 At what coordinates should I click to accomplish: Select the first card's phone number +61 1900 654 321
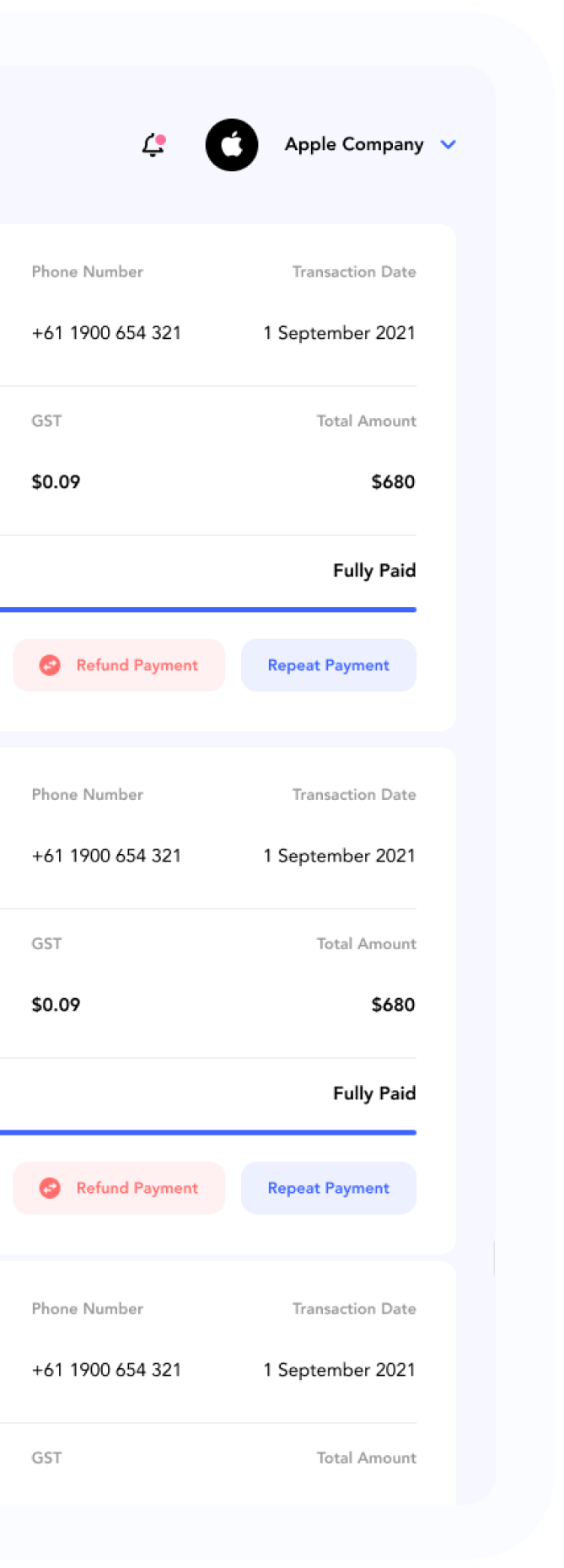click(106, 333)
